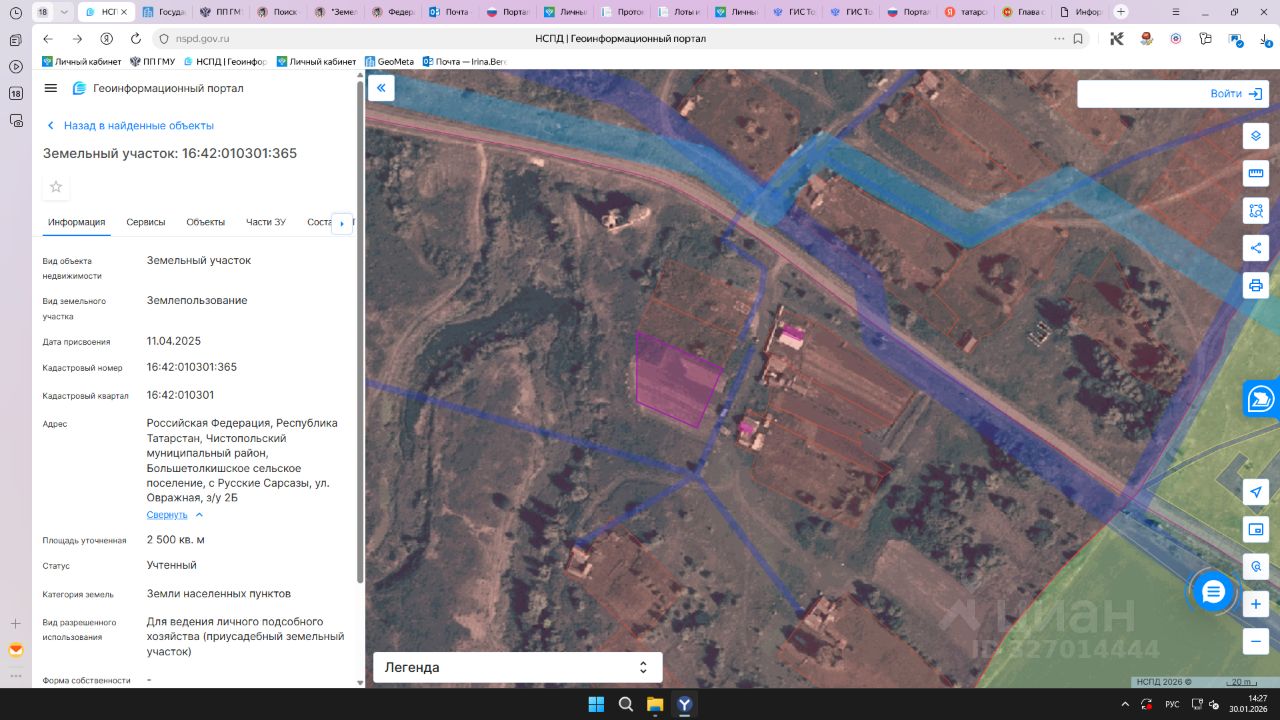Open Yandex home page button
This screenshot has height=720, width=1280.
pyautogui.click(x=106, y=39)
